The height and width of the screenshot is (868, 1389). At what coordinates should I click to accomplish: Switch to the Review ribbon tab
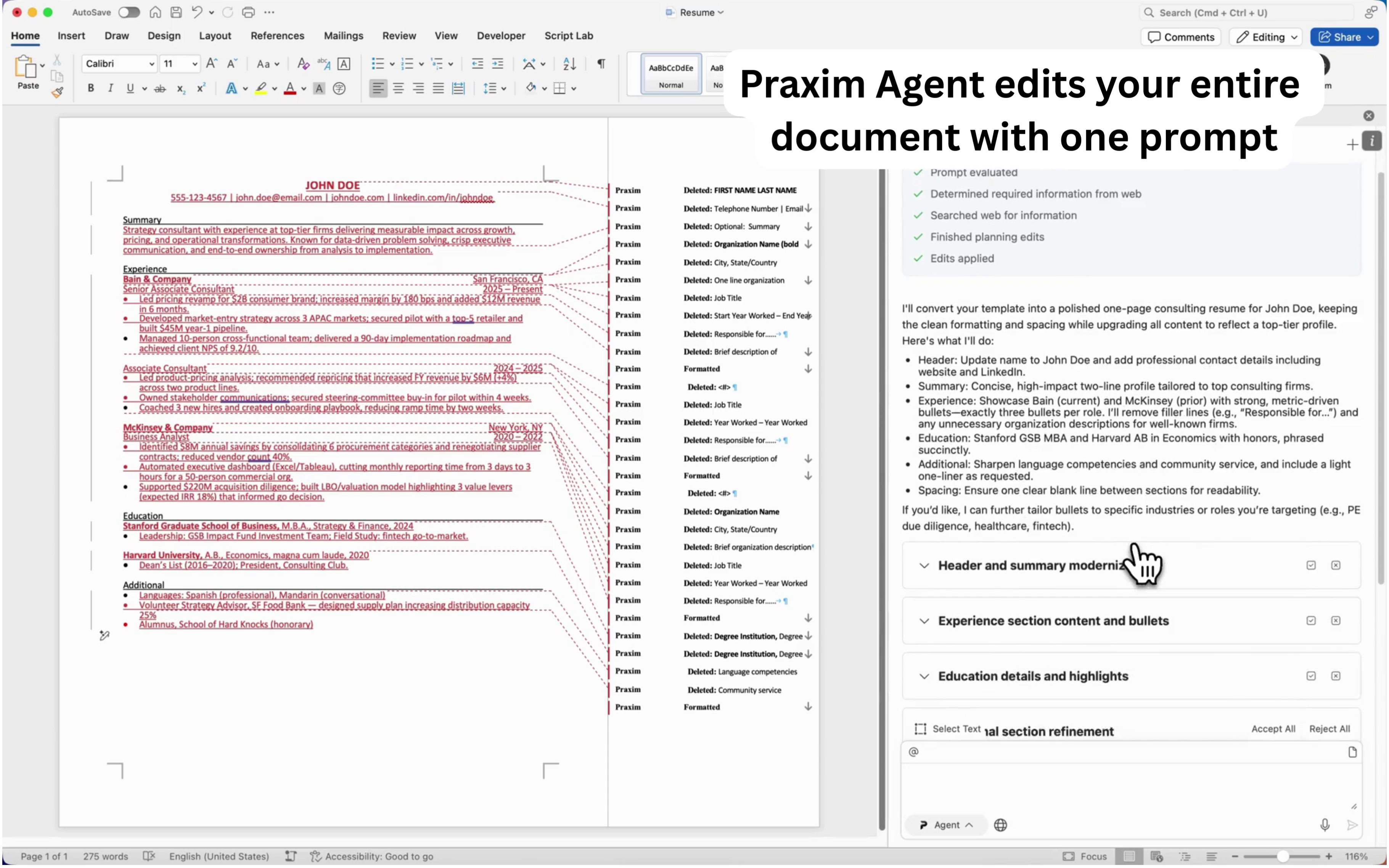pyautogui.click(x=399, y=35)
